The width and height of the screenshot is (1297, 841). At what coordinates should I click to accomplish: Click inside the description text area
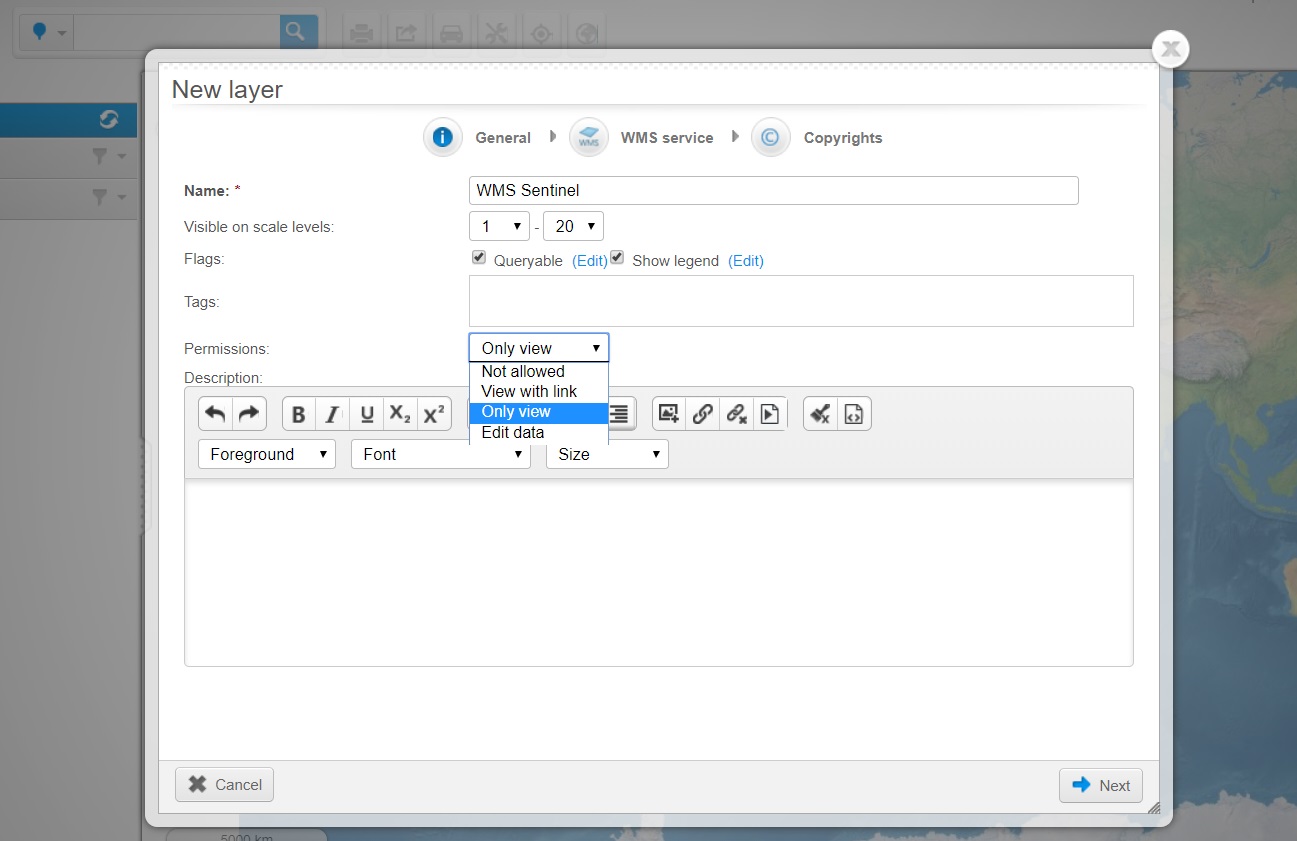click(659, 572)
